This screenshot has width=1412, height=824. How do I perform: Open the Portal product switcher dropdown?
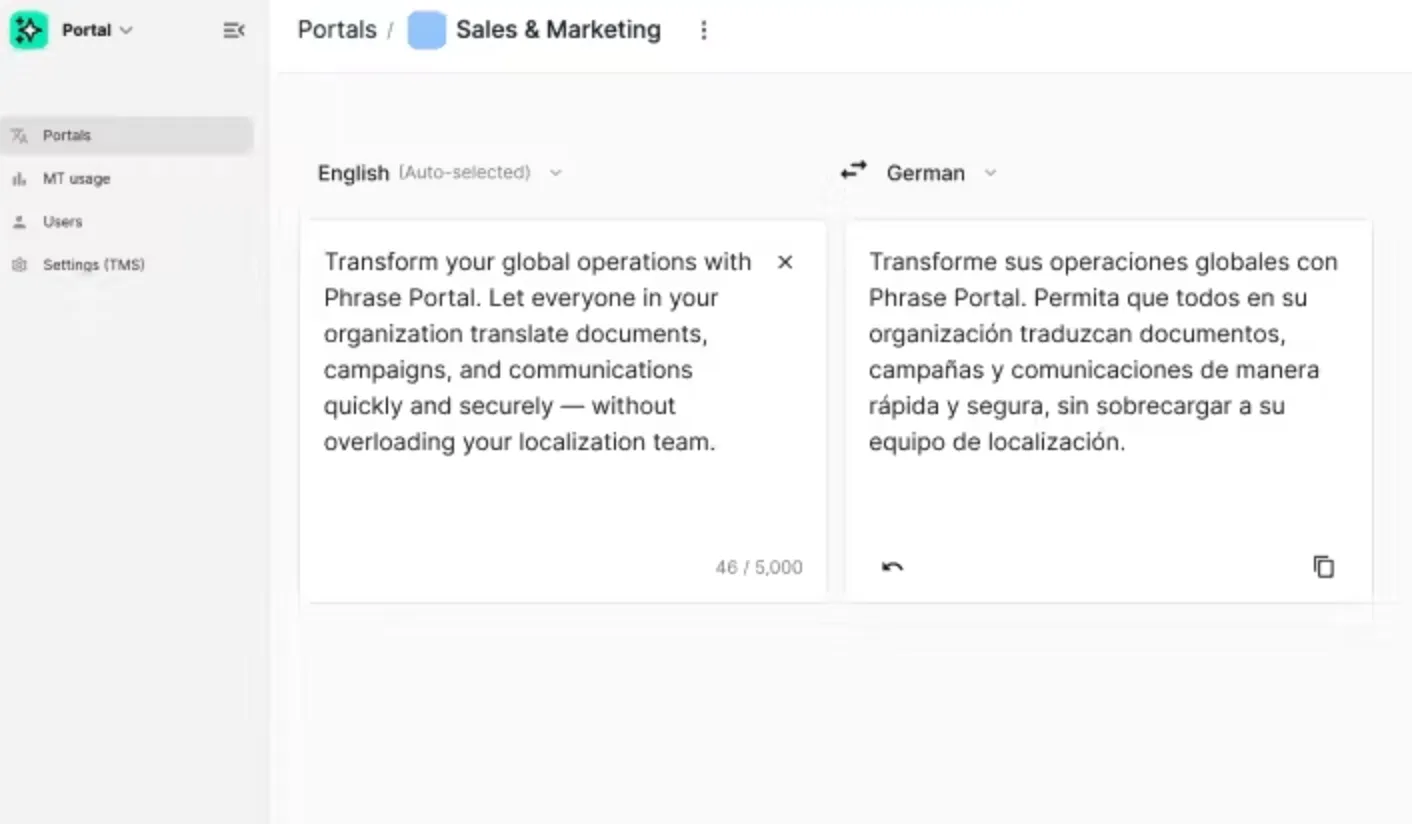point(97,30)
